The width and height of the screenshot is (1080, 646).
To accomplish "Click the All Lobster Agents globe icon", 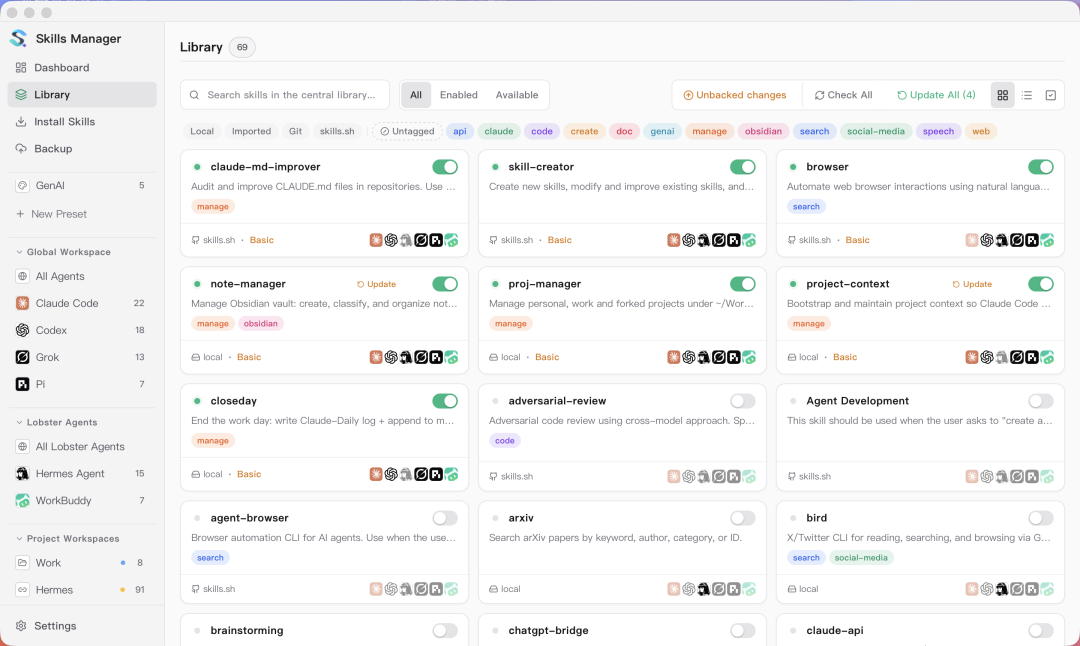I will point(22,446).
